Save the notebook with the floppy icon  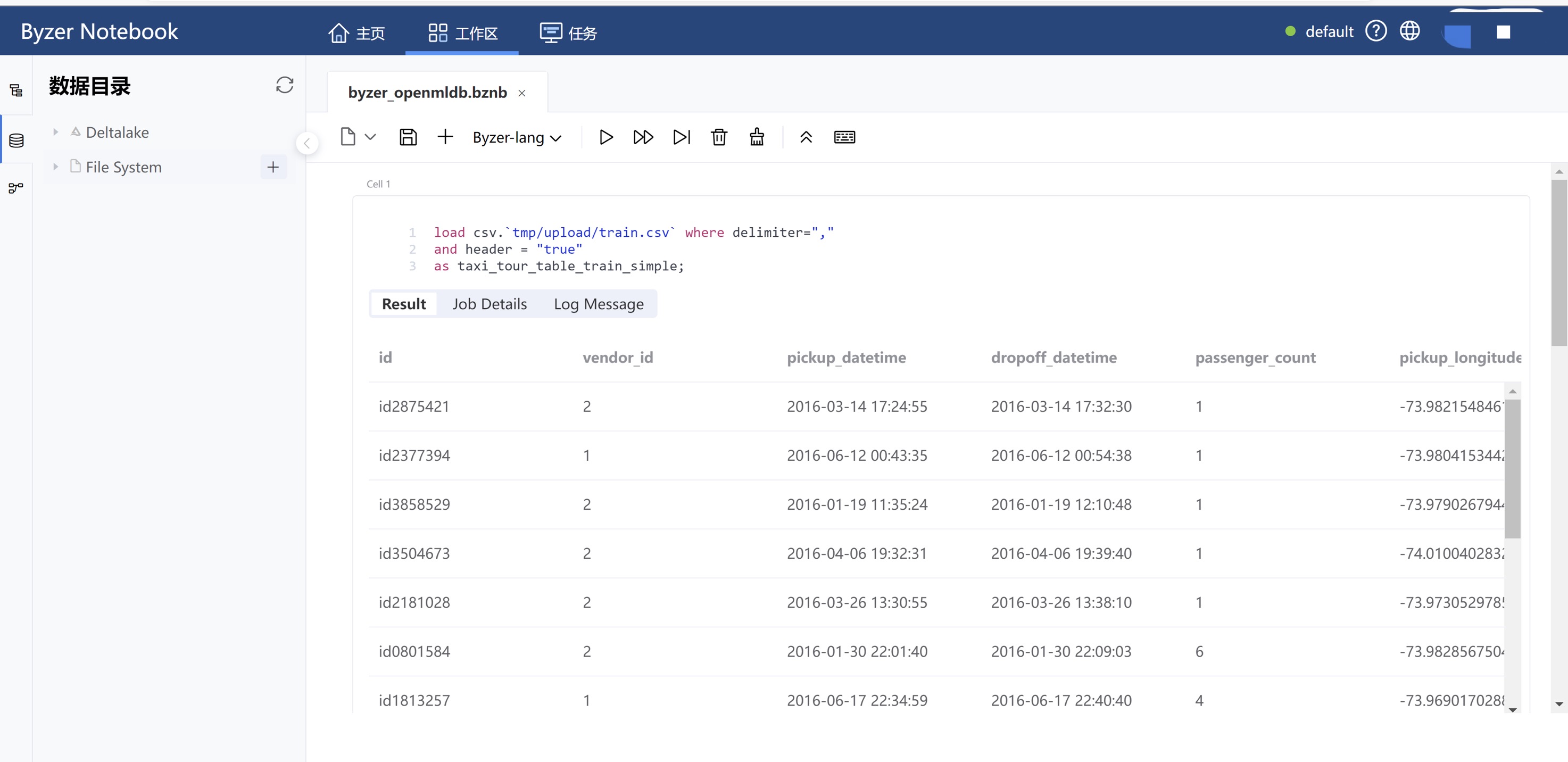408,137
